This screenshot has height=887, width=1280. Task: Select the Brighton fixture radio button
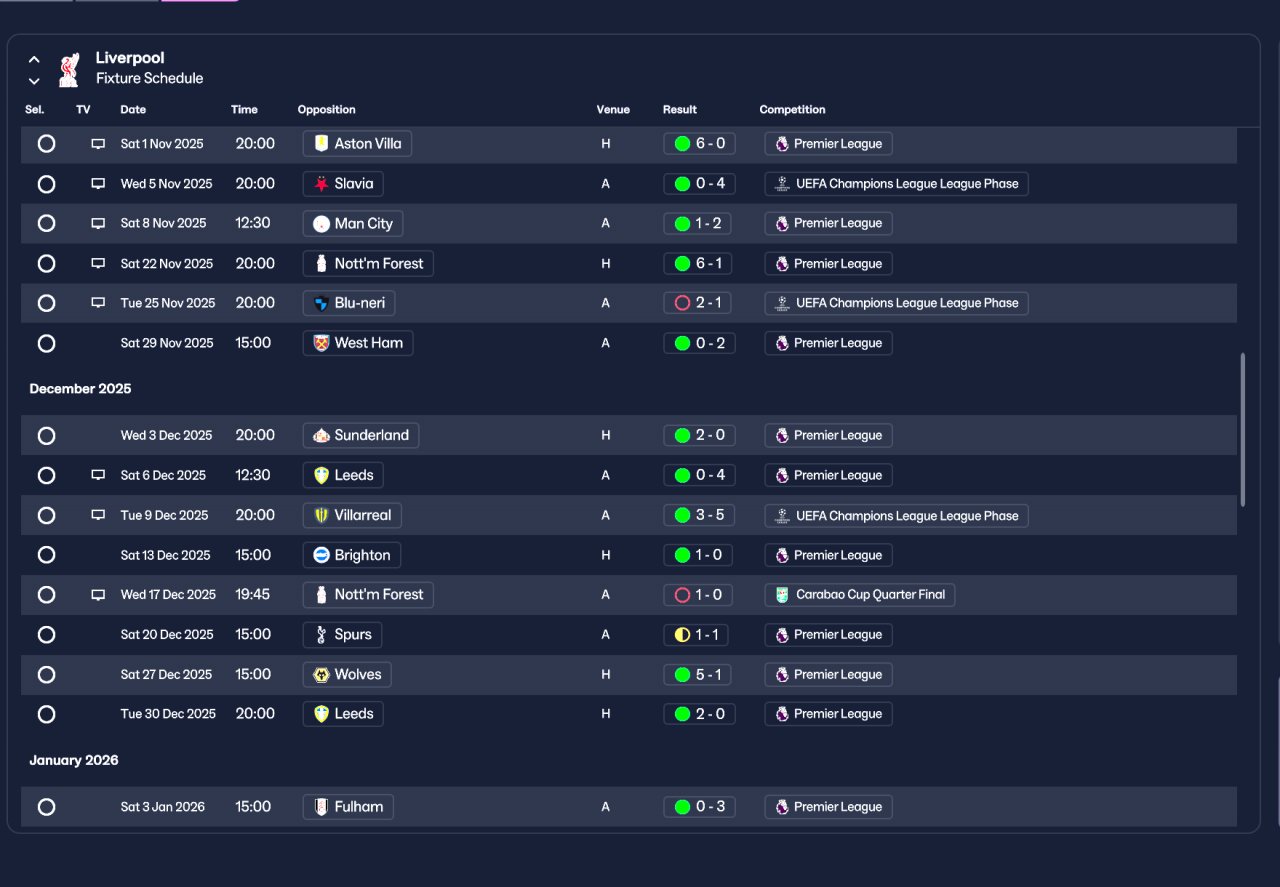pyautogui.click(x=46, y=555)
